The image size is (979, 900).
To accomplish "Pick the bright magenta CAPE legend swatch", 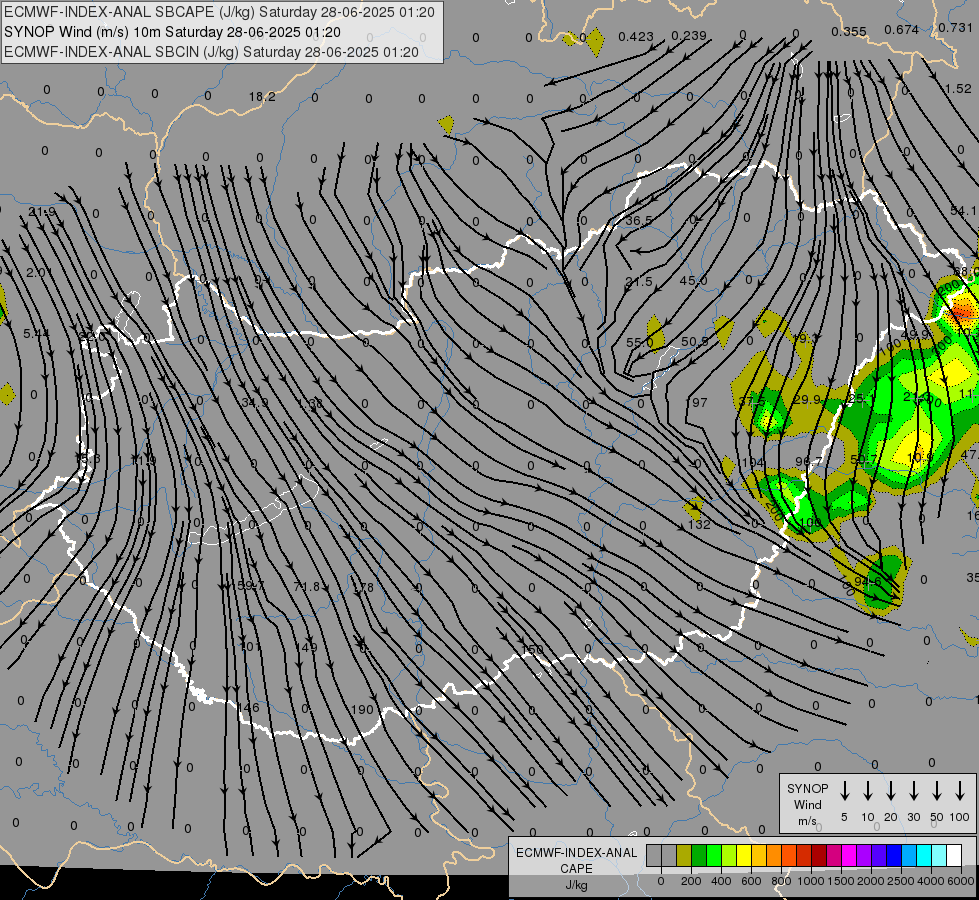I will coord(849,856).
